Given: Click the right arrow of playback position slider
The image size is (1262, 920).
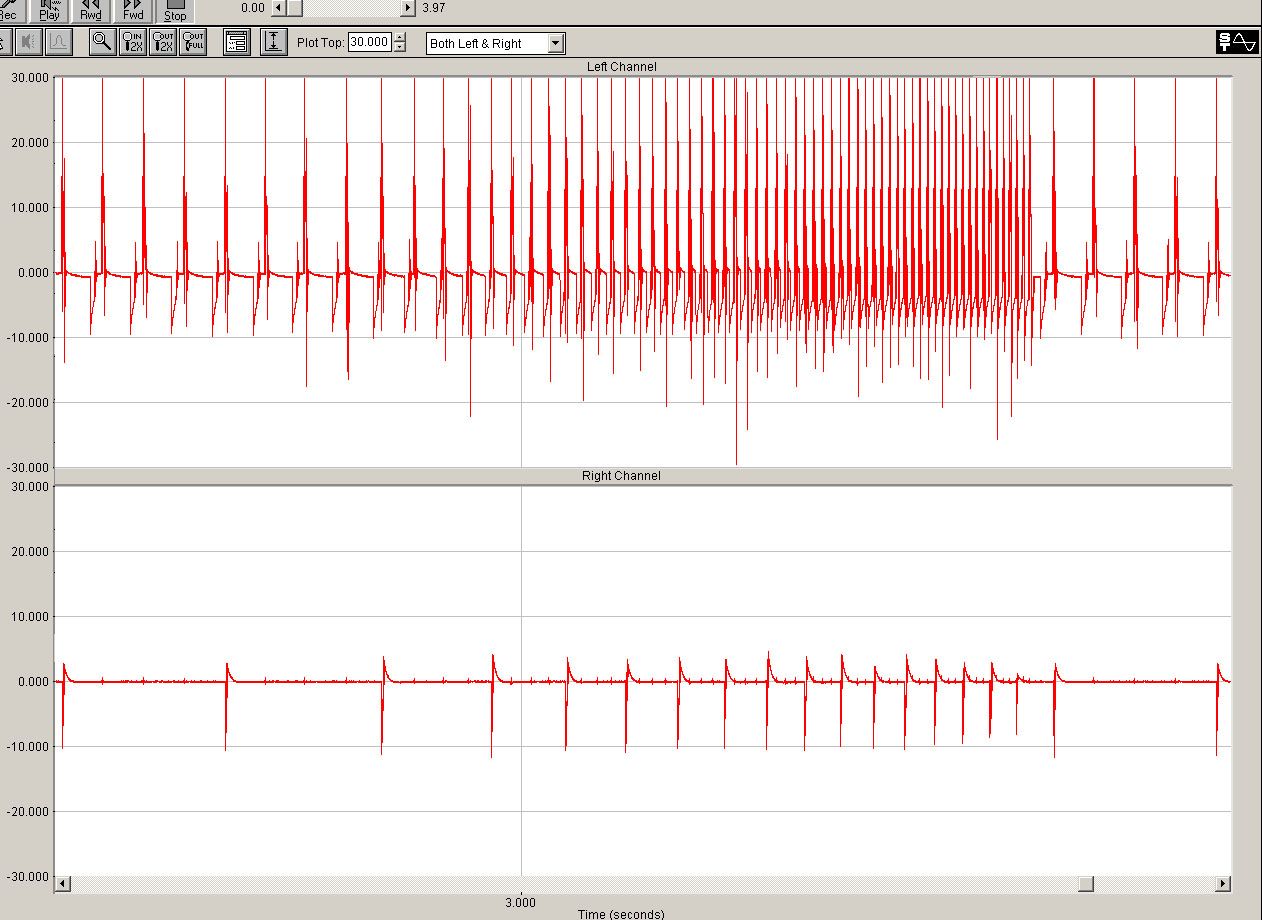Looking at the screenshot, I should [x=407, y=8].
